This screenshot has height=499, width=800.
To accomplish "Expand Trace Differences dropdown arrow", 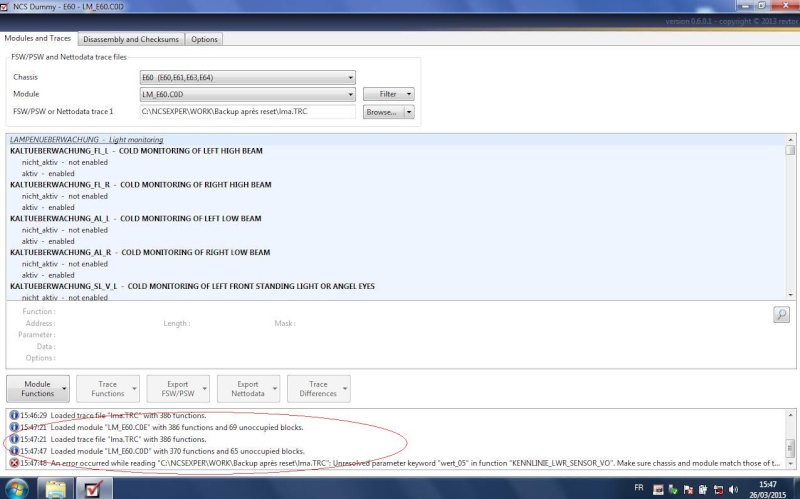I will pos(345,389).
